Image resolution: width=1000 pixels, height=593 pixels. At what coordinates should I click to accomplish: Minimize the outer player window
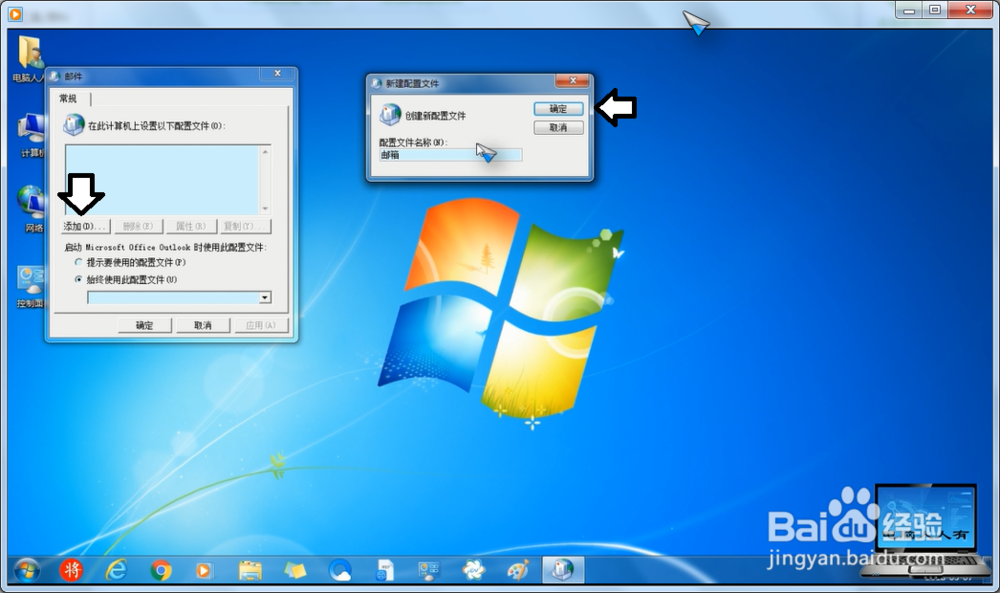[909, 10]
